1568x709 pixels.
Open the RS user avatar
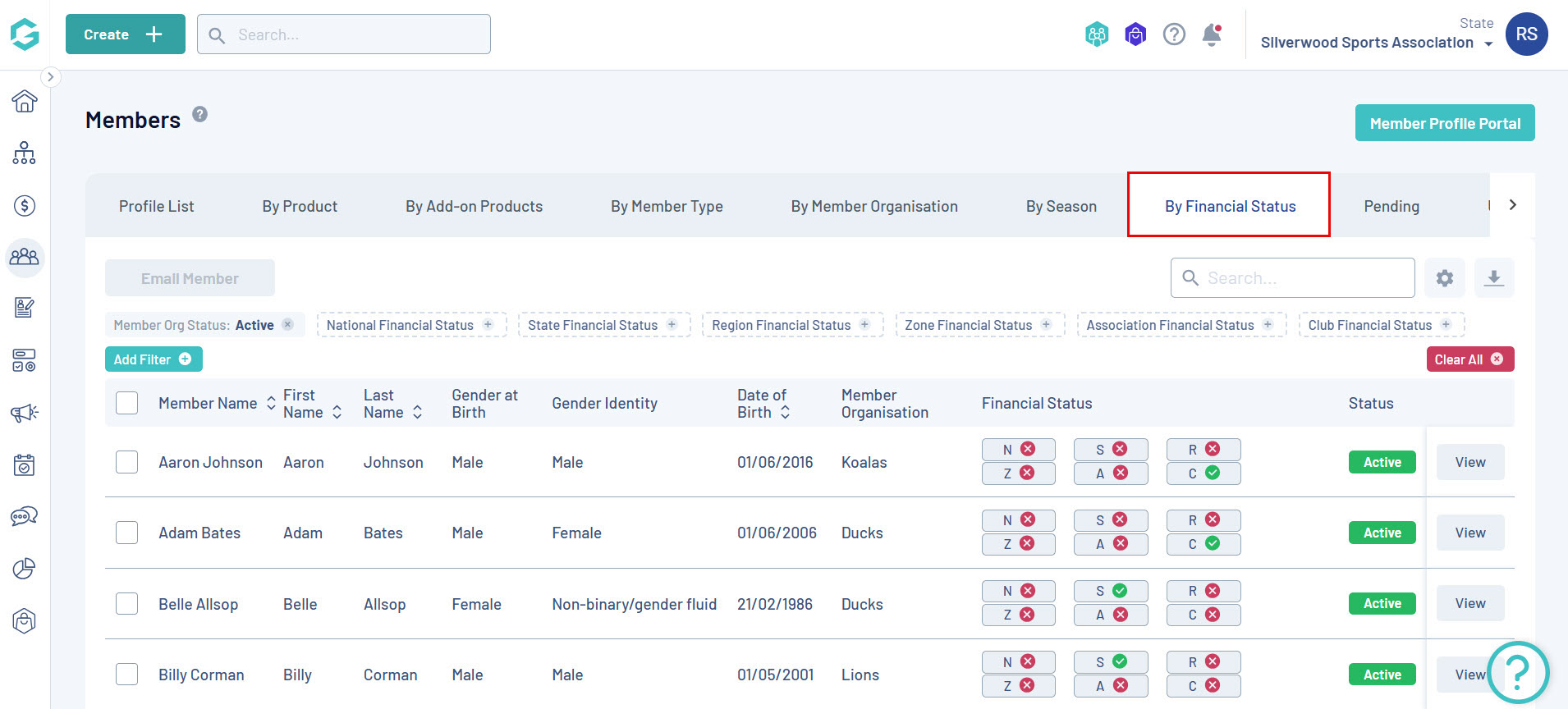[x=1527, y=34]
